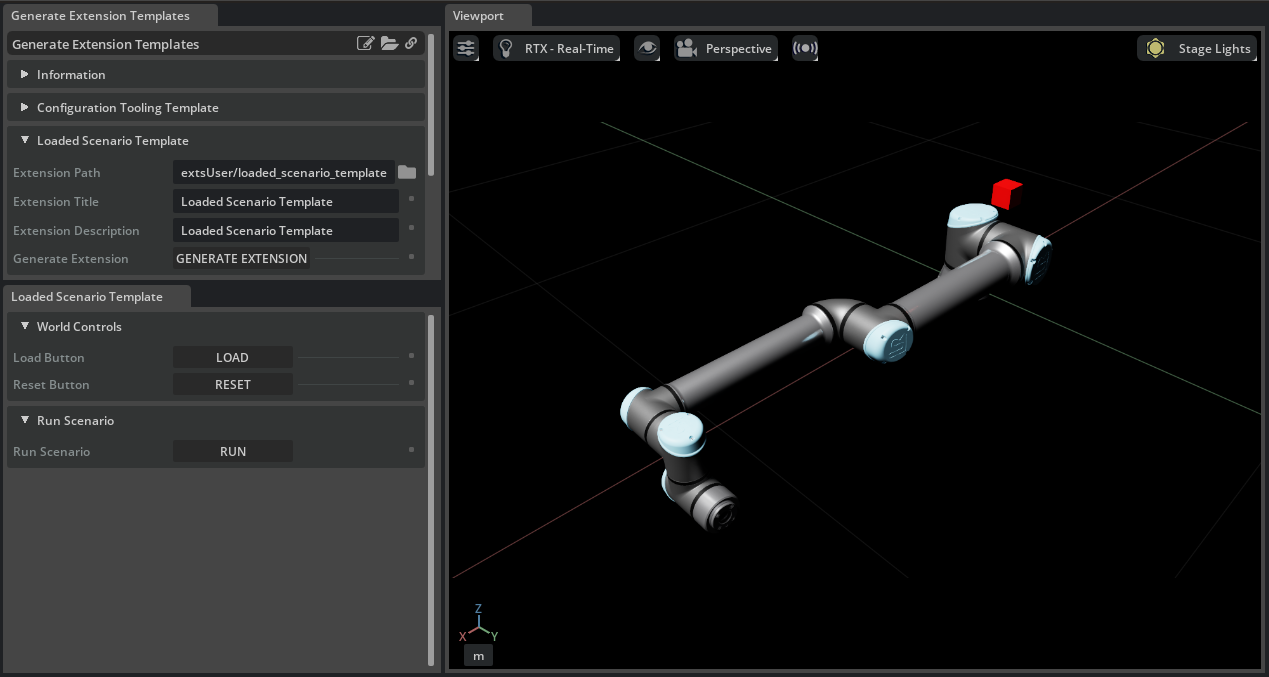Open the Stage Lights menu

coord(1197,48)
